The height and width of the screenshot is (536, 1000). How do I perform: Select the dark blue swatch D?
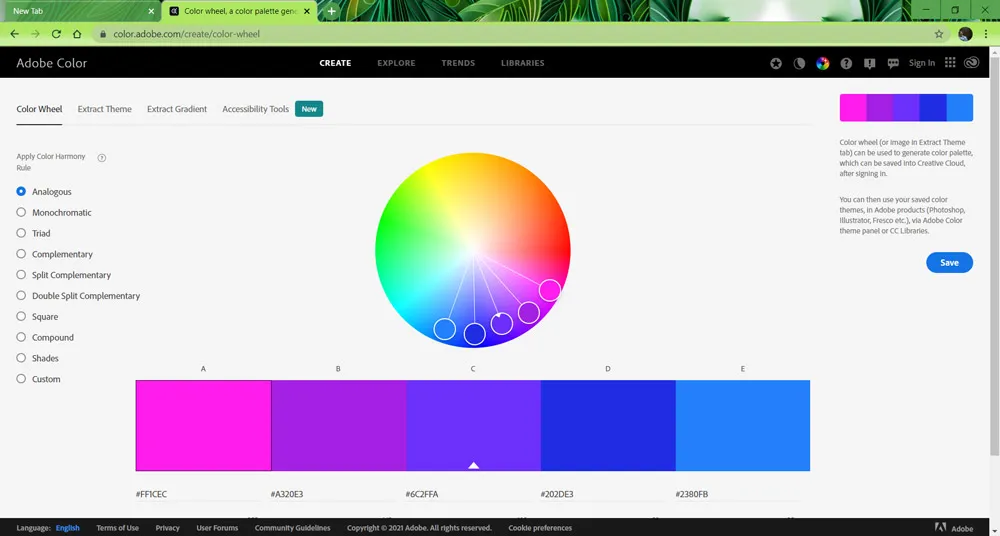(608, 426)
